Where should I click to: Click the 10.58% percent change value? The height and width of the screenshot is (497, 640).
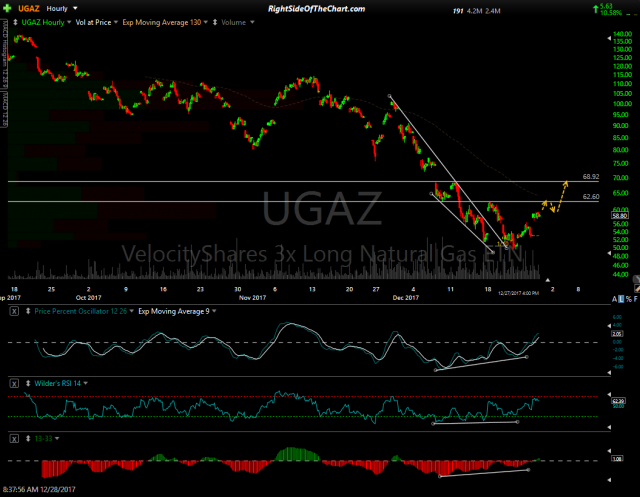611,13
